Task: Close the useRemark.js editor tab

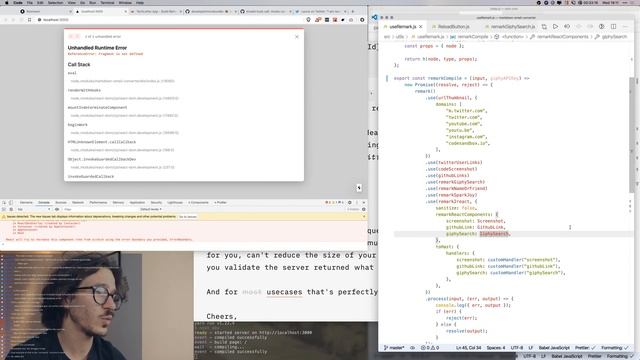Action: pyautogui.click(x=421, y=27)
